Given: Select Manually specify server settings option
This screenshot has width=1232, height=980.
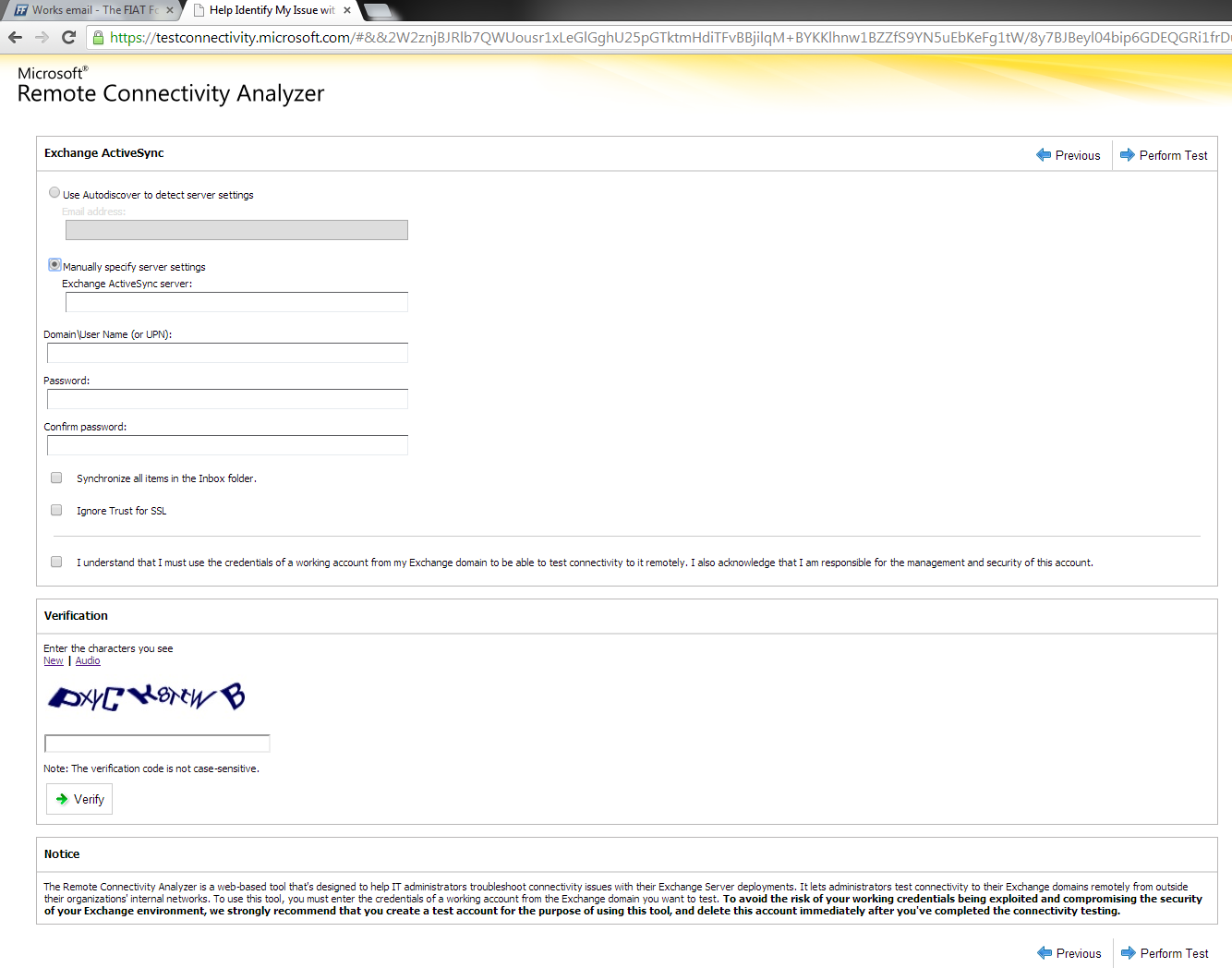Looking at the screenshot, I should [54, 265].
